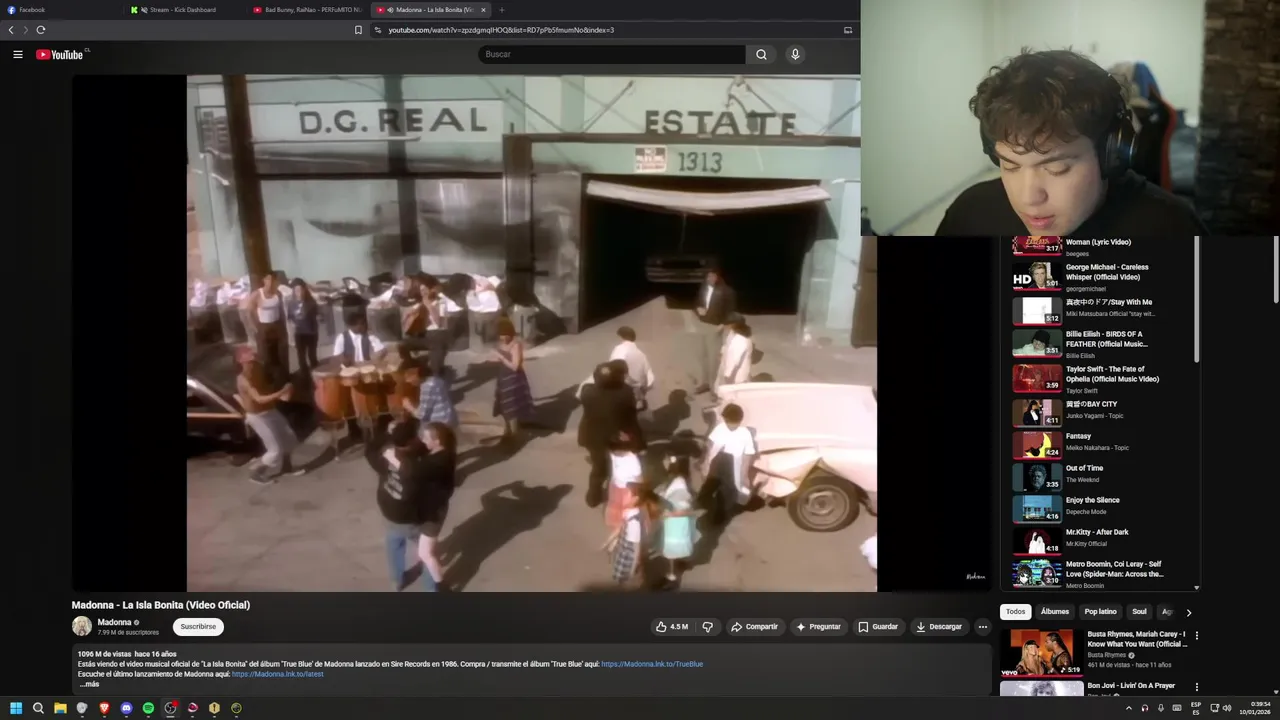
Task: Open OBS Studio from the taskbar
Action: 170,708
